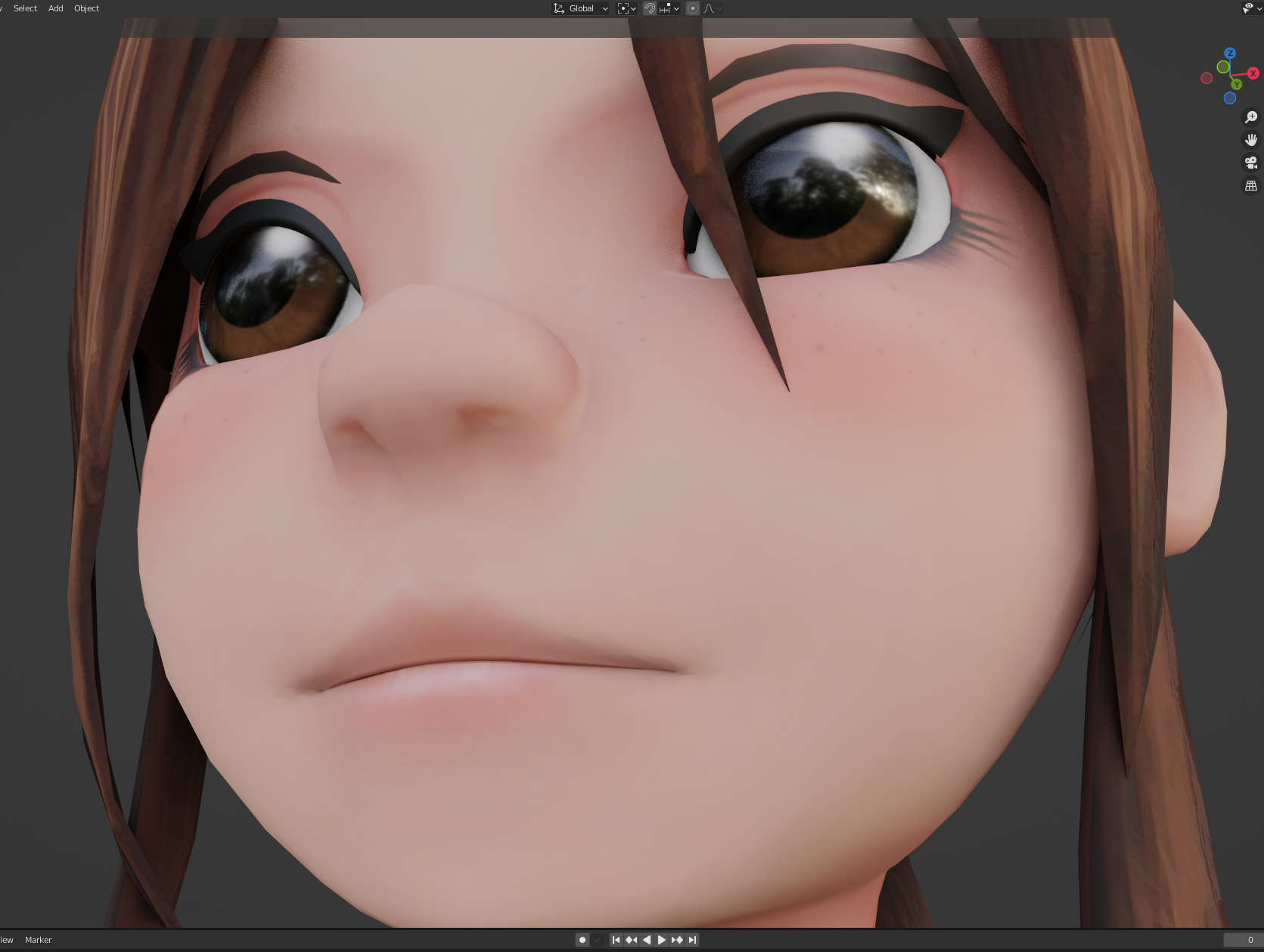Jump to the previous keyframe
Image resolution: width=1264 pixels, height=952 pixels.
632,940
